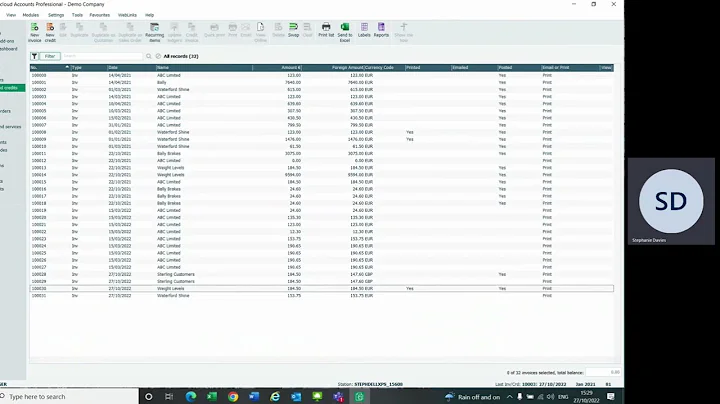Open the Internet Explorer taskbar icon
Image resolution: width=720 pixels, height=404 pixels.
pos(275,397)
